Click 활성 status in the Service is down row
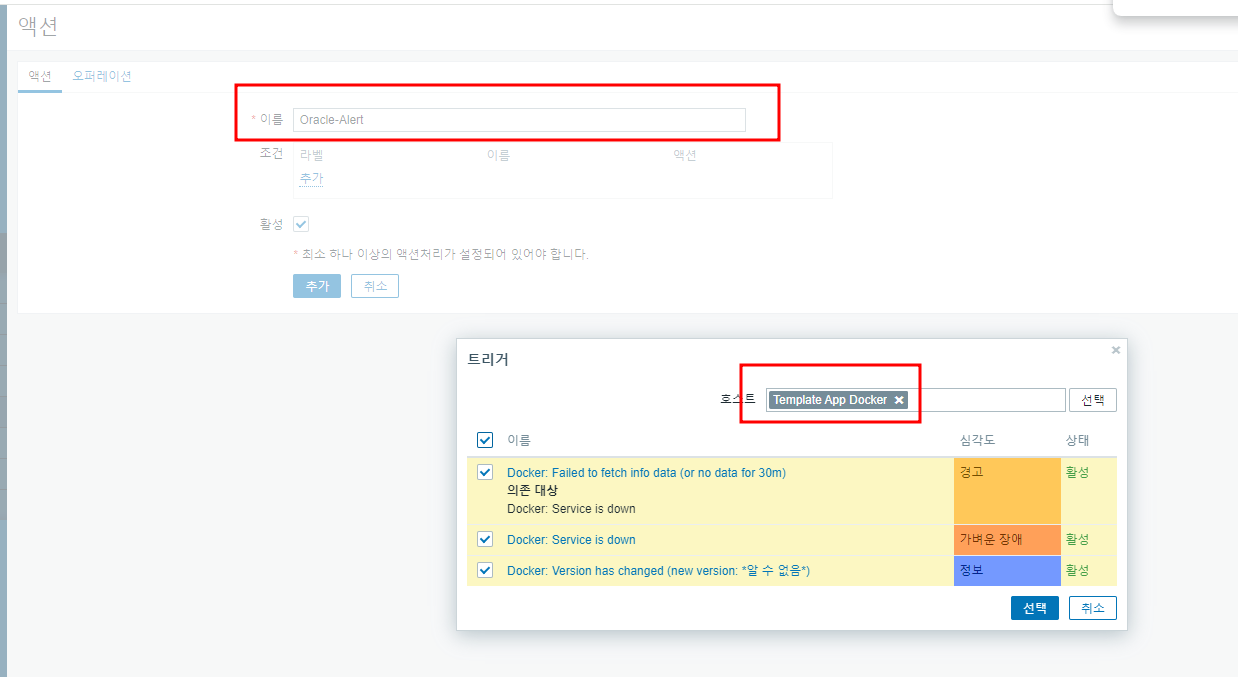 click(1078, 540)
